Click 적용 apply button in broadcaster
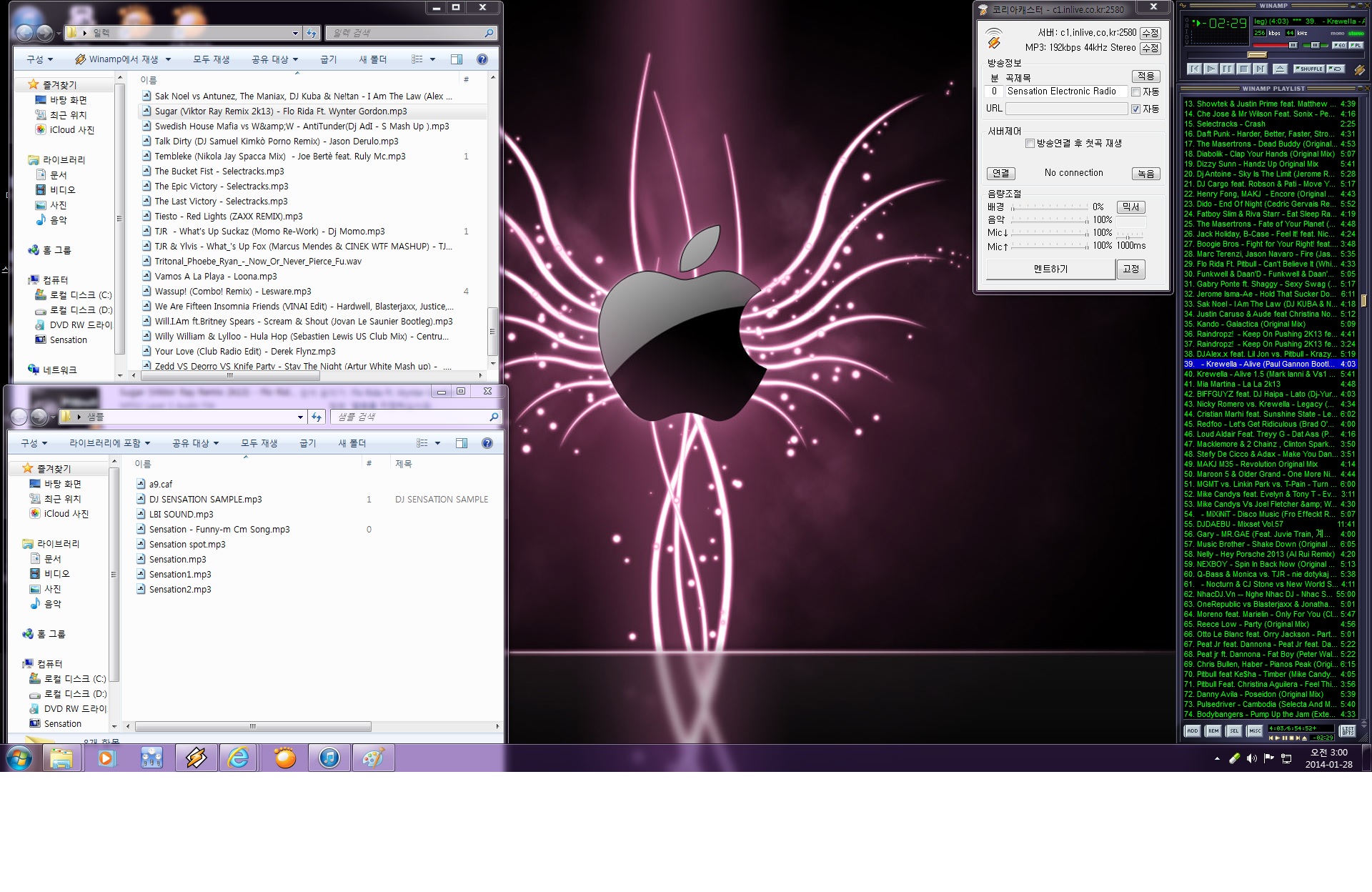This screenshot has width=1372, height=892. point(1146,76)
